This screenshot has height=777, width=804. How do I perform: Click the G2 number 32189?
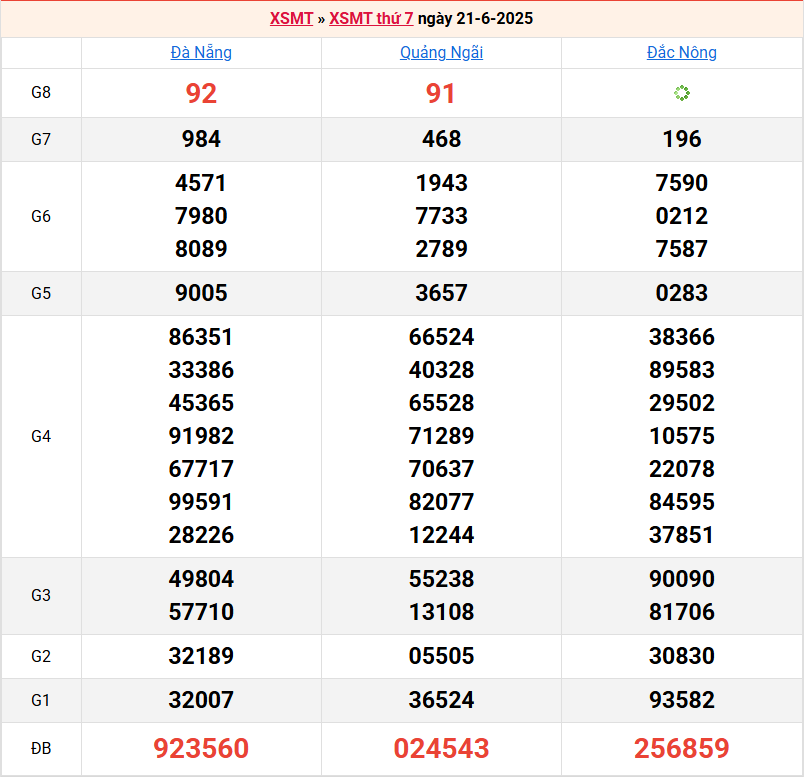pyautogui.click(x=201, y=656)
